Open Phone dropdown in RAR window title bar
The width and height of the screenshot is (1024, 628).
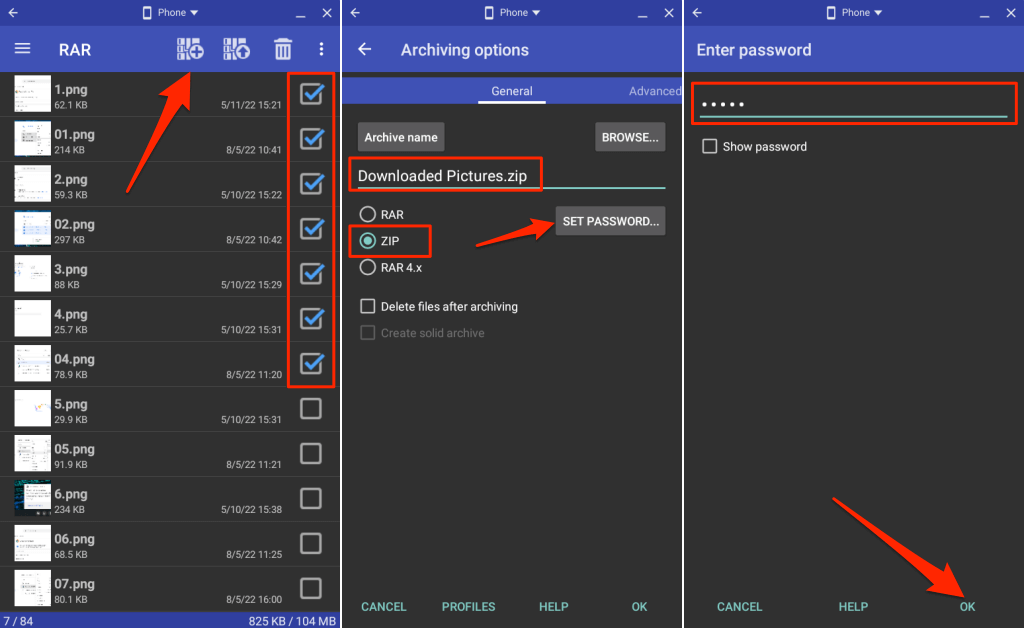click(170, 12)
